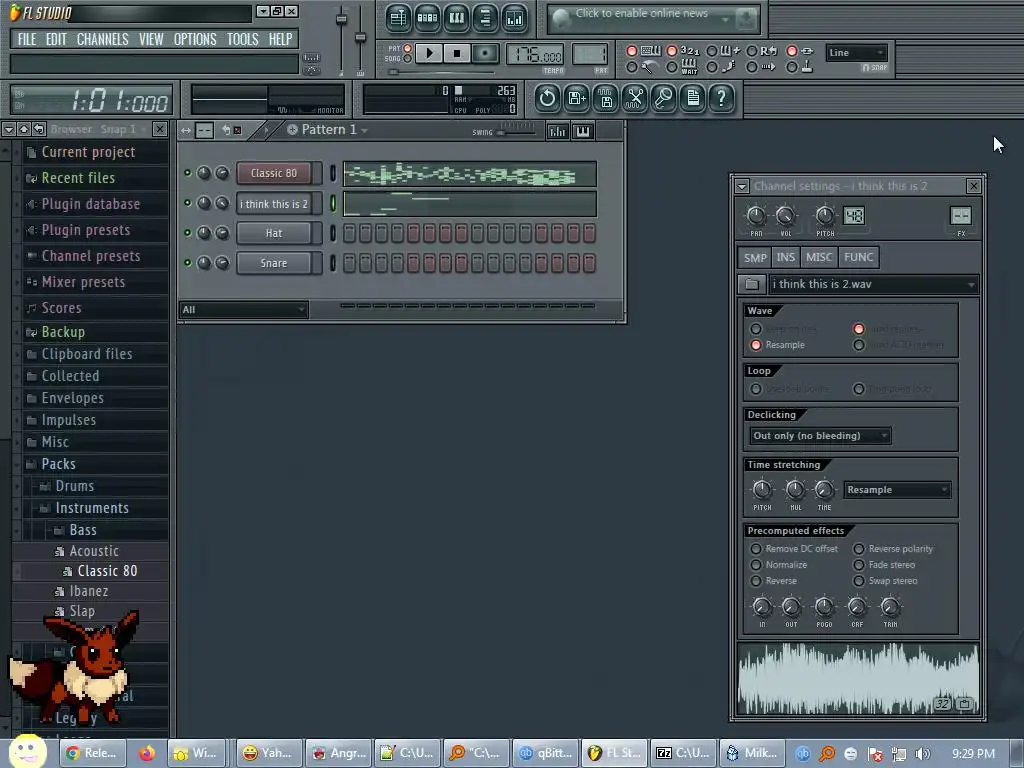Toggle Wait for input before recording

click(671, 67)
